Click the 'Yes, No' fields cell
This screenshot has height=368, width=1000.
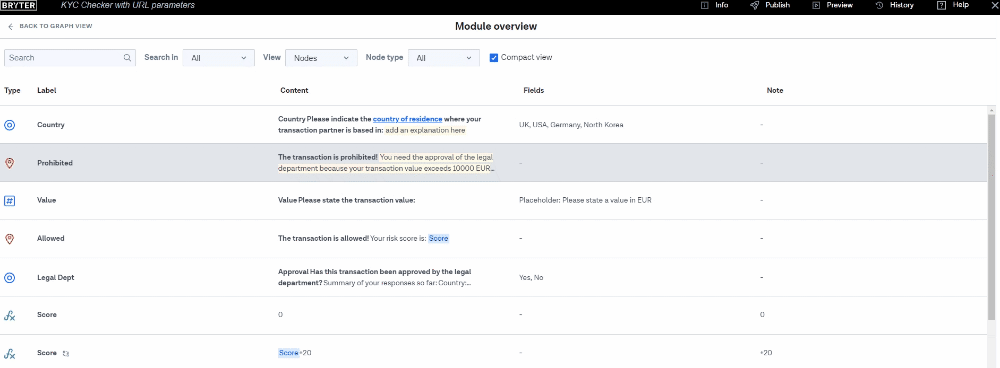tap(531, 278)
